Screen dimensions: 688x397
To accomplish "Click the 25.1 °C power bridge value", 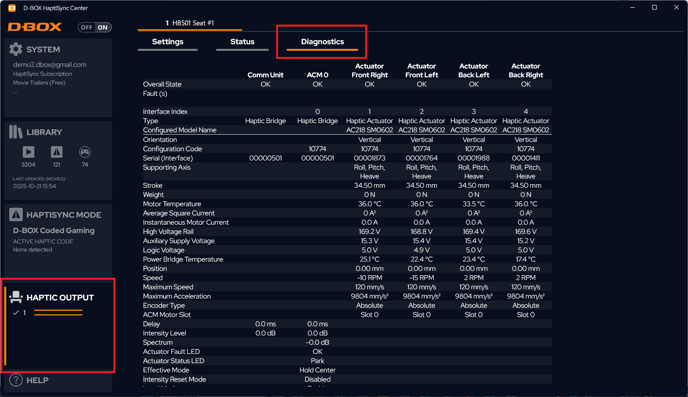I will (369, 259).
